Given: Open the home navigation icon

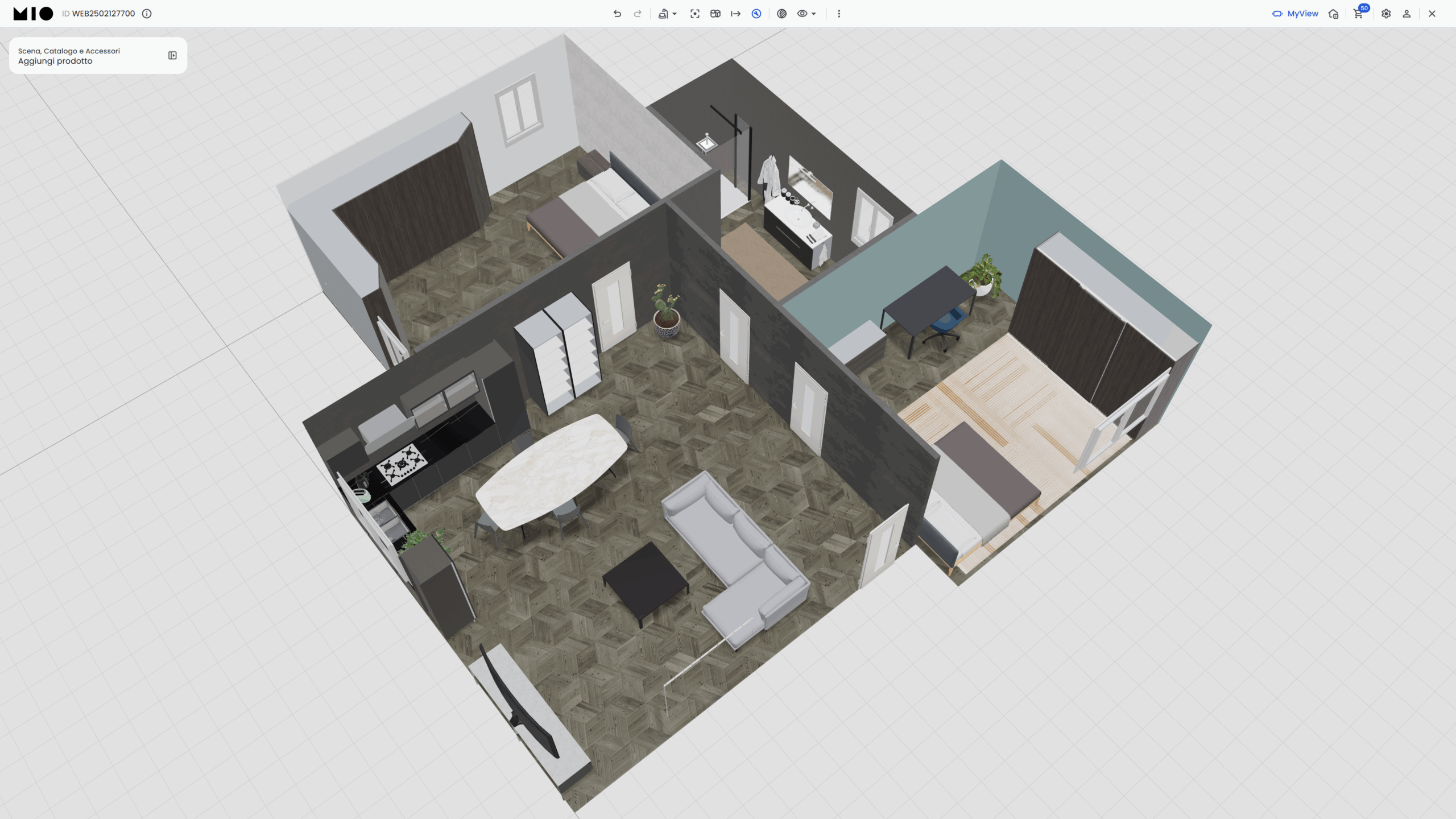Looking at the screenshot, I should 1333,14.
